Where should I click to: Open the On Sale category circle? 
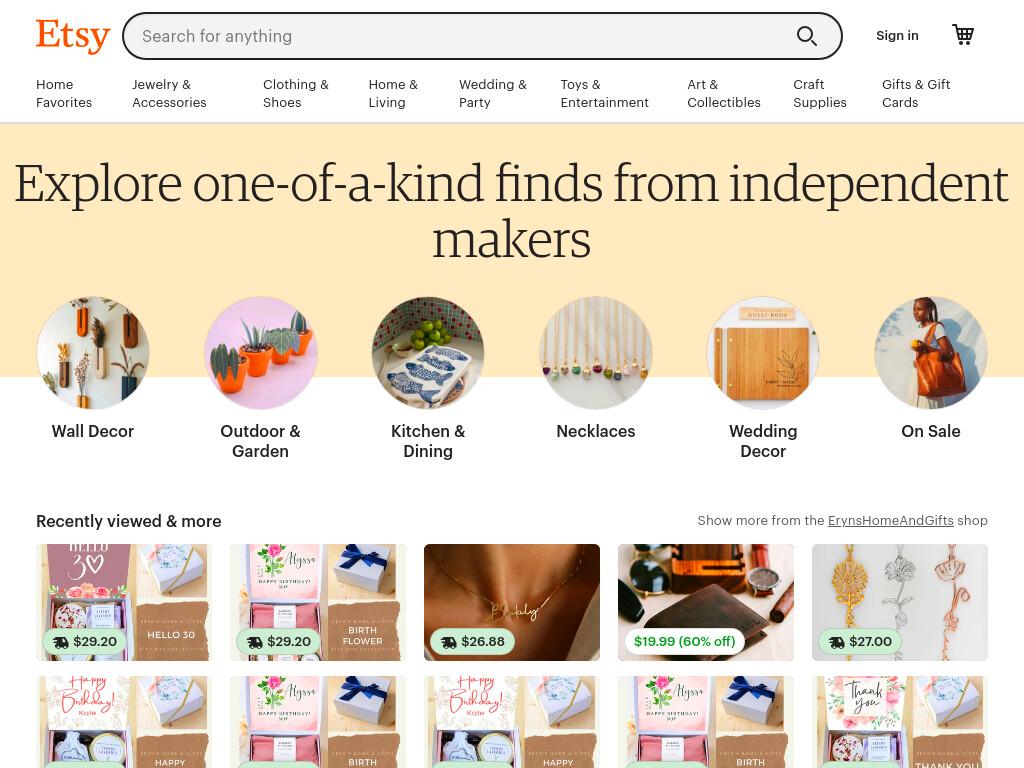(931, 353)
